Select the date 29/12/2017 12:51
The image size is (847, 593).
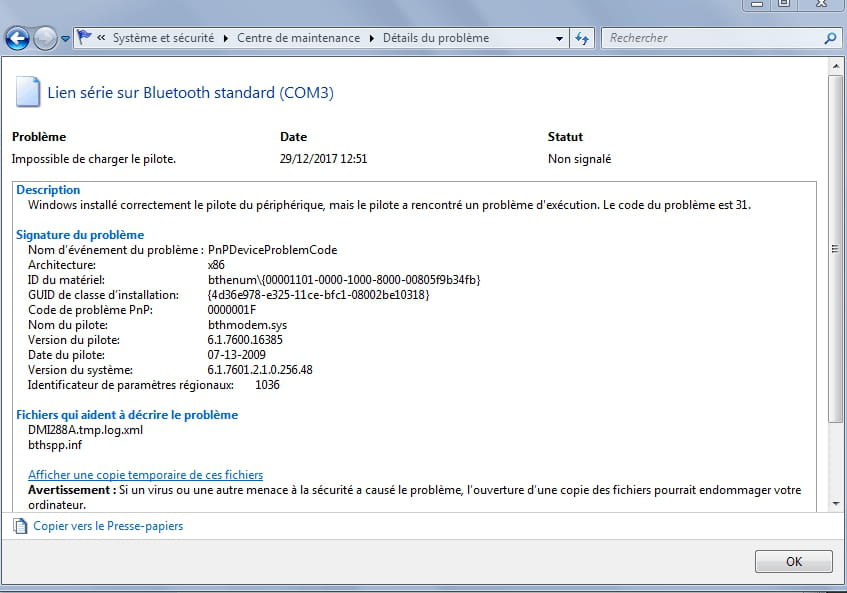click(324, 159)
